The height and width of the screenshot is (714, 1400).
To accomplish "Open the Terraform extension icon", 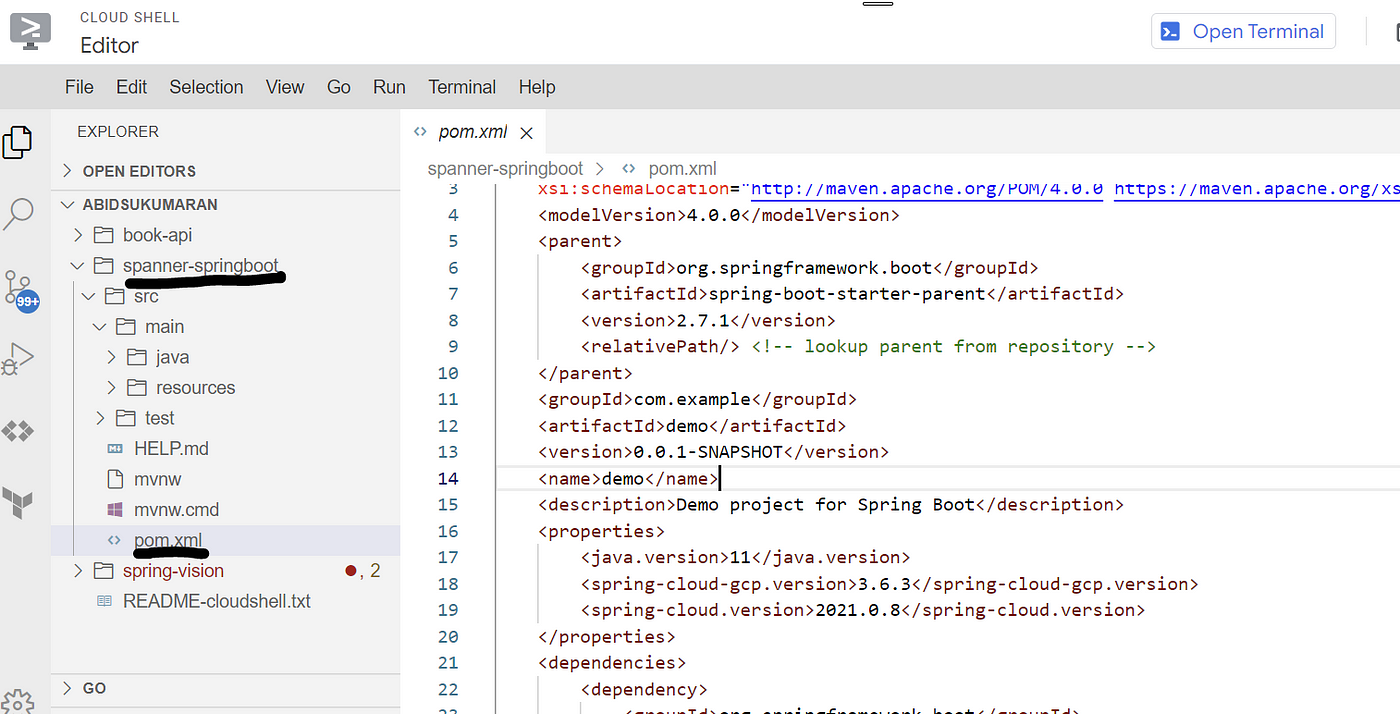I will coord(18,502).
